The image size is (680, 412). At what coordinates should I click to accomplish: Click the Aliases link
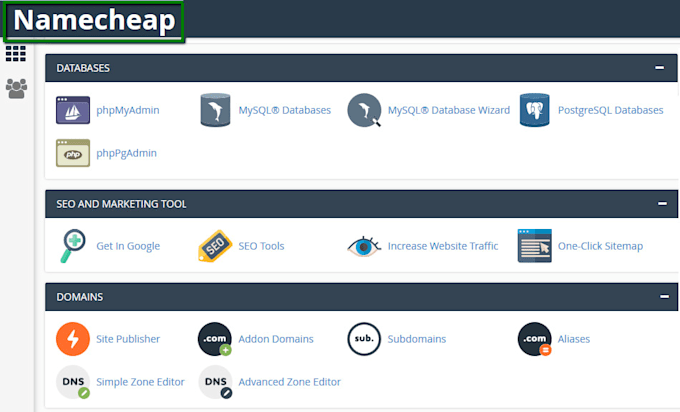click(574, 339)
